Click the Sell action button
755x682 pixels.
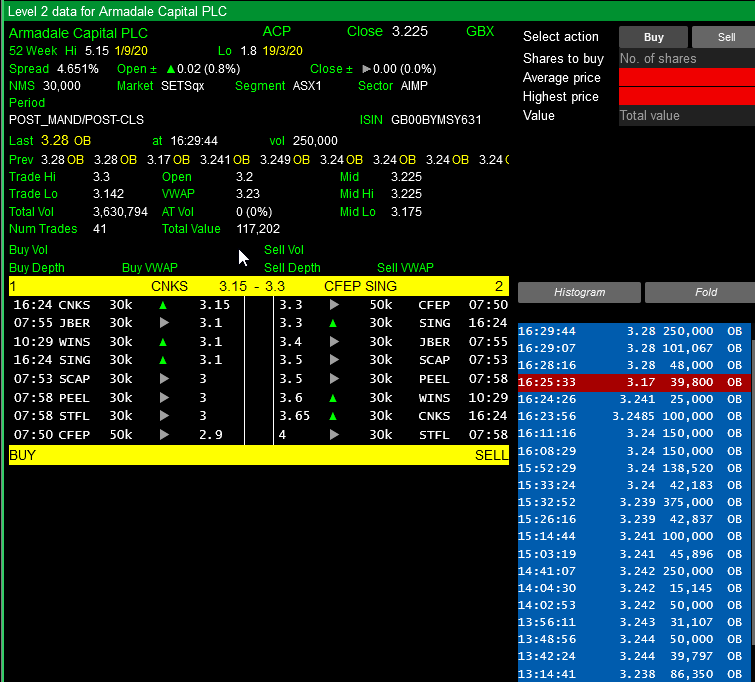tap(724, 37)
